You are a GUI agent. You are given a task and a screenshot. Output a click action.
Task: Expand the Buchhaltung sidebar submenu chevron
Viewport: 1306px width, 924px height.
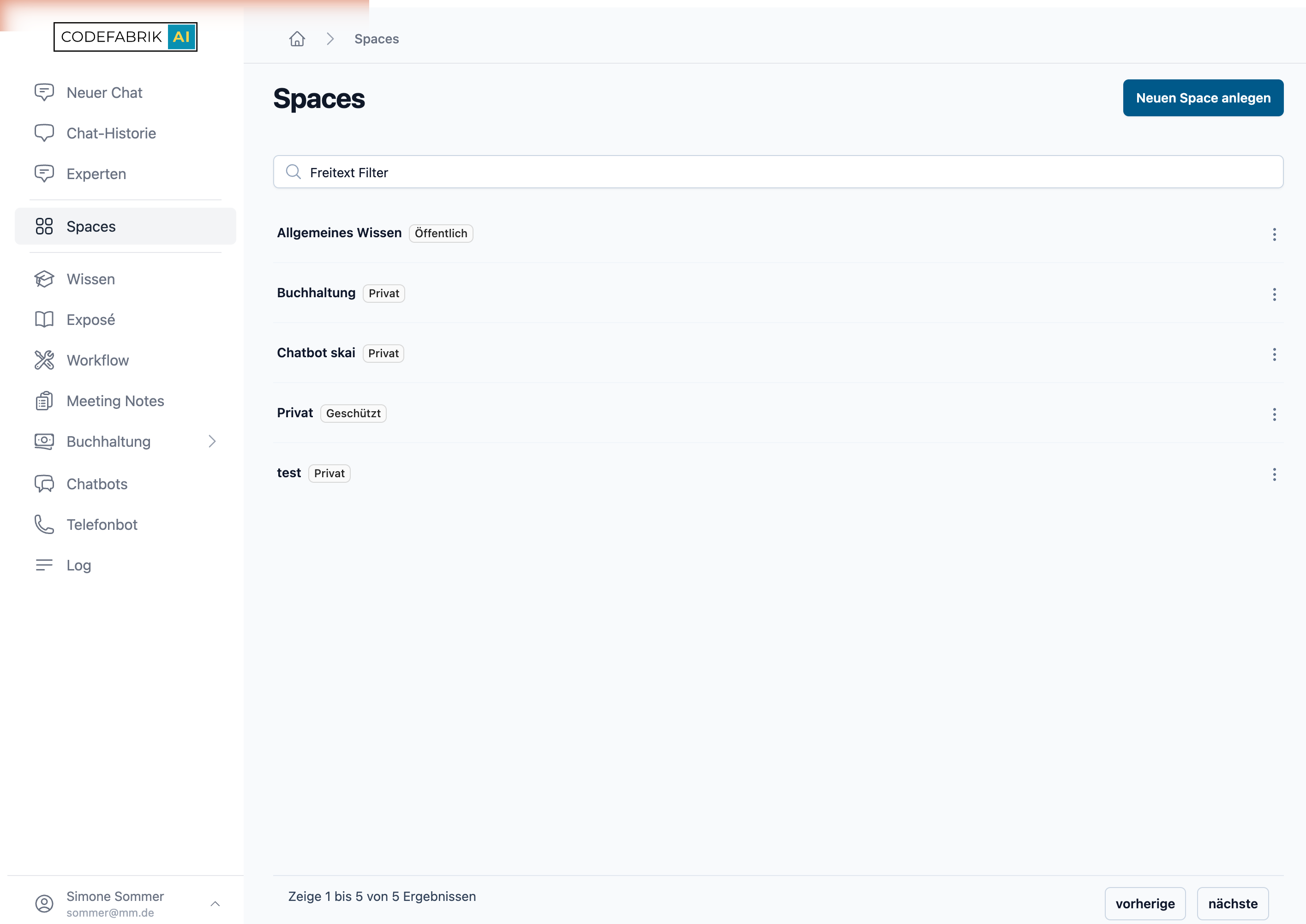(x=212, y=442)
